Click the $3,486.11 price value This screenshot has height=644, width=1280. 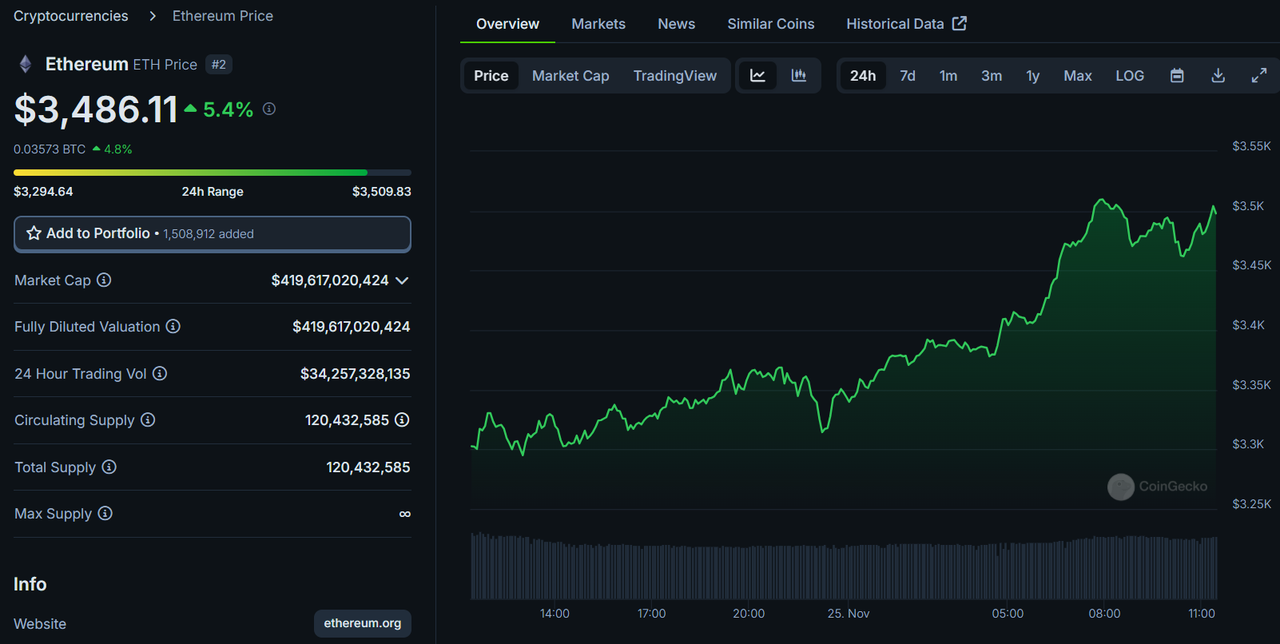click(x=96, y=109)
